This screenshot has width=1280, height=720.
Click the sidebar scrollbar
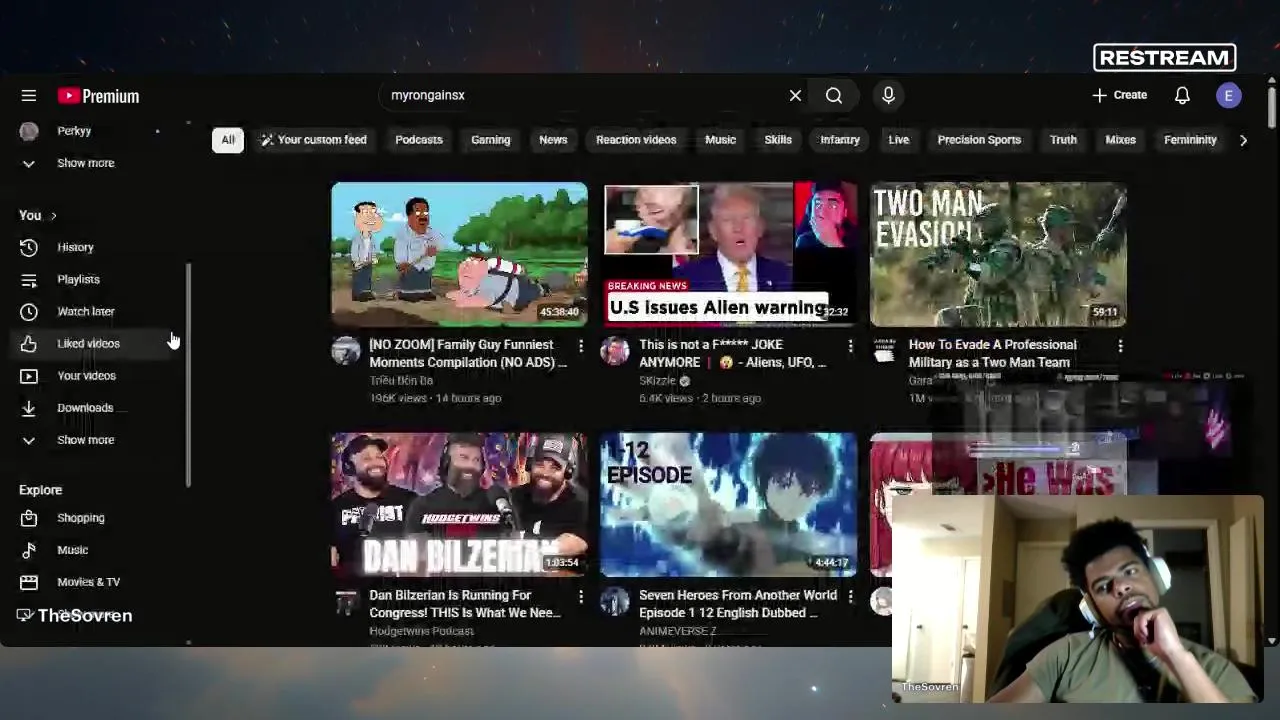[188, 376]
